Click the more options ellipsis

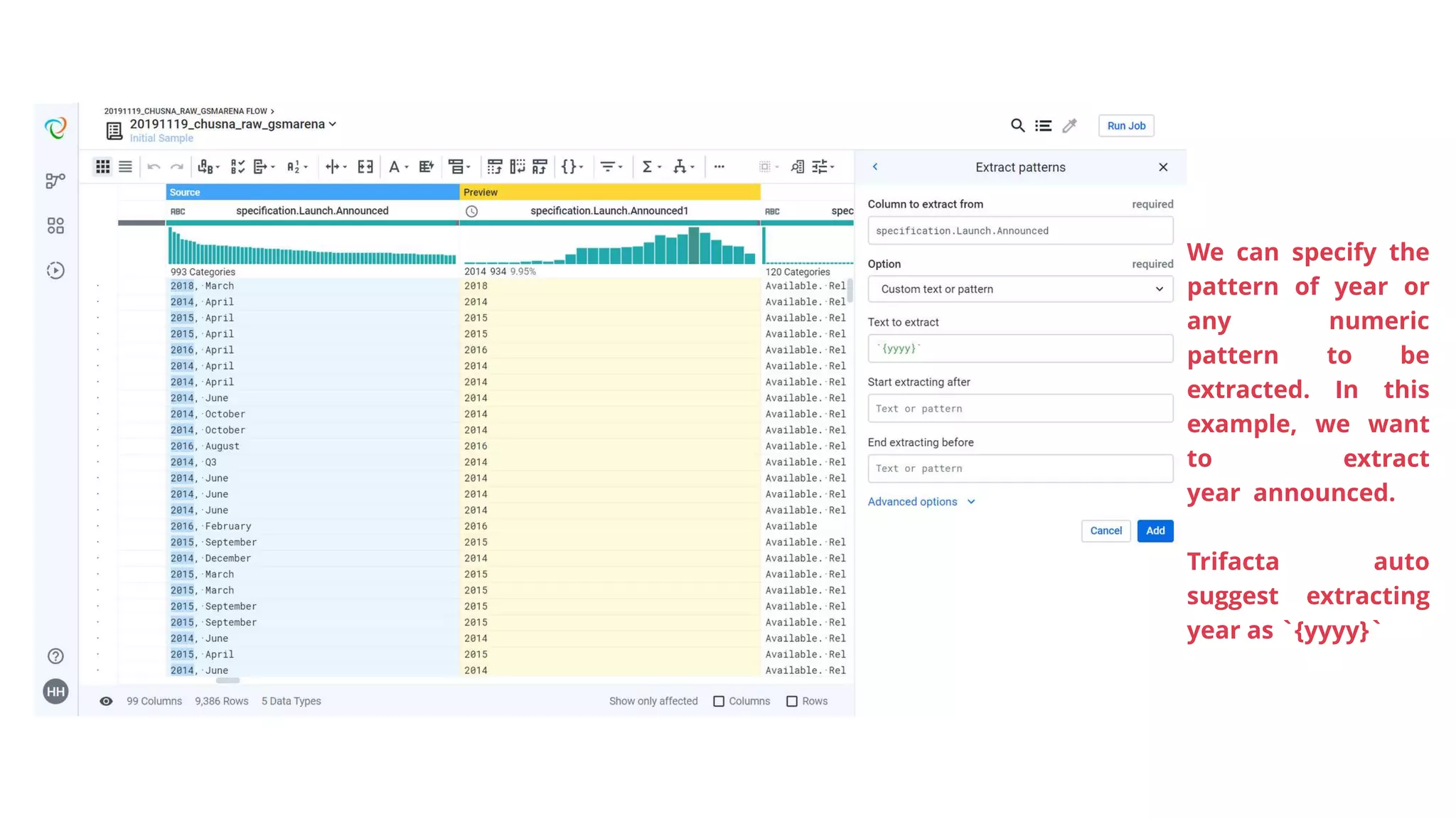click(719, 166)
